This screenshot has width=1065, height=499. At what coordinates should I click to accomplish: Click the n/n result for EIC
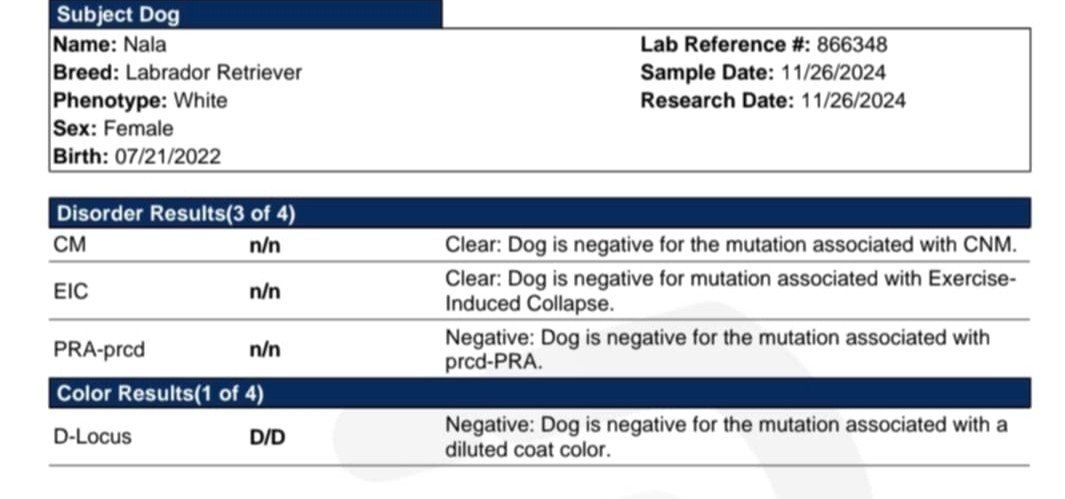[x=265, y=292]
